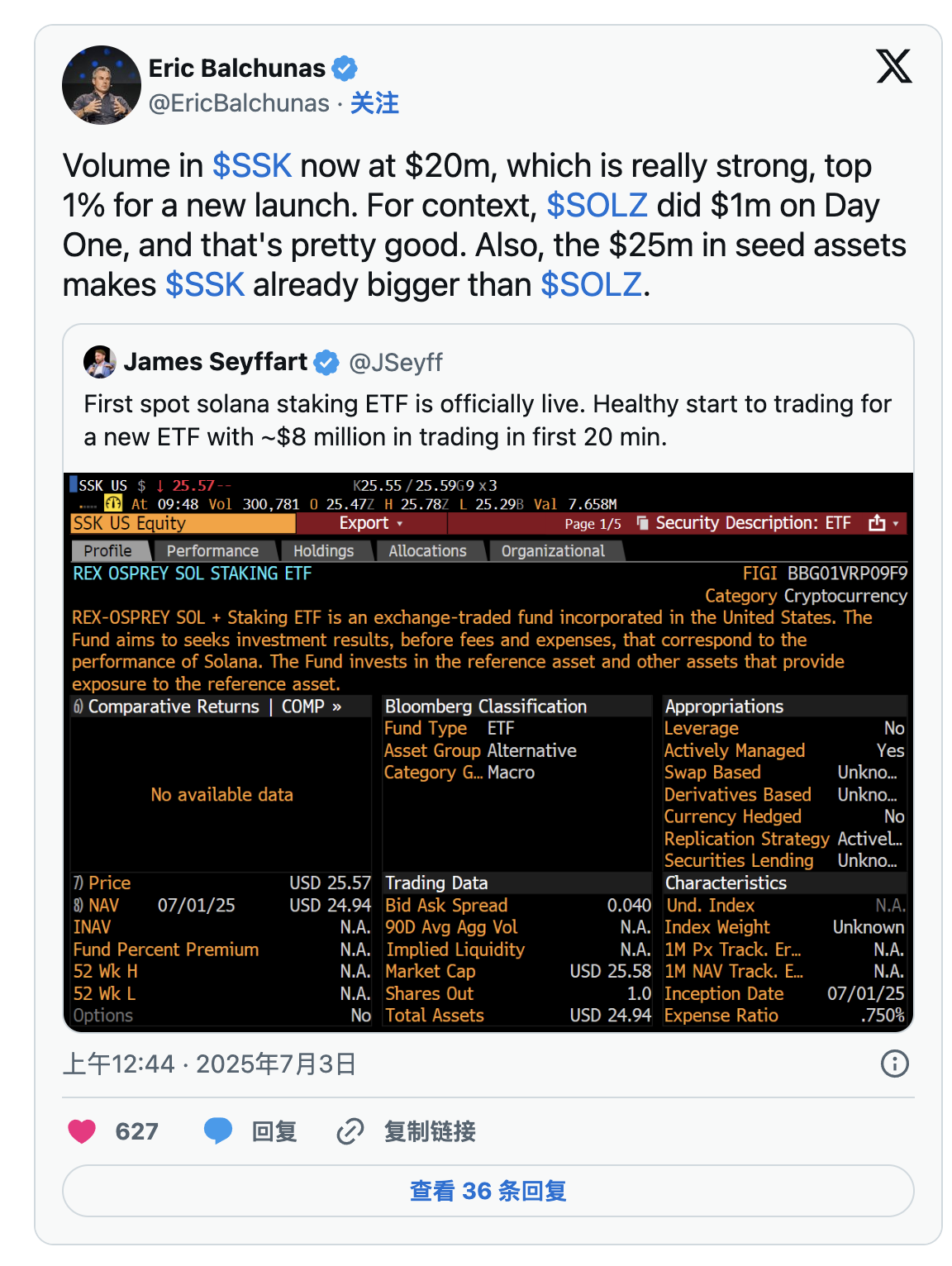Switch to the Organizational tab
Image resolution: width=952 pixels, height=1266 pixels.
pos(553,551)
